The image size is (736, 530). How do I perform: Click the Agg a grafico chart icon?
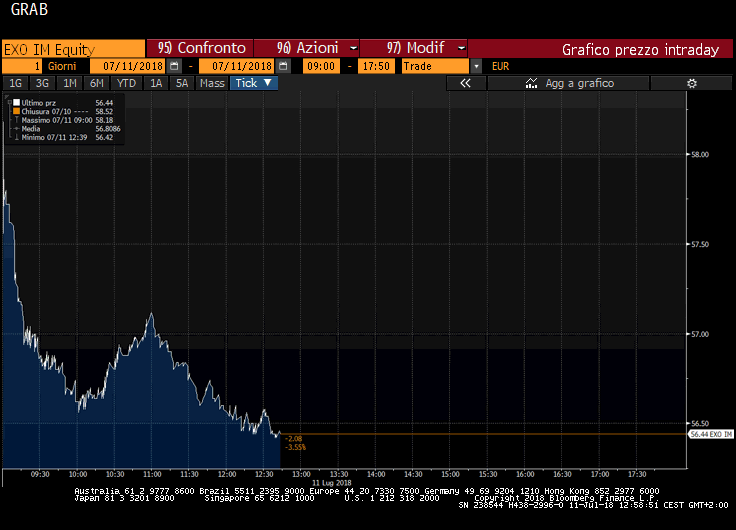(x=531, y=84)
